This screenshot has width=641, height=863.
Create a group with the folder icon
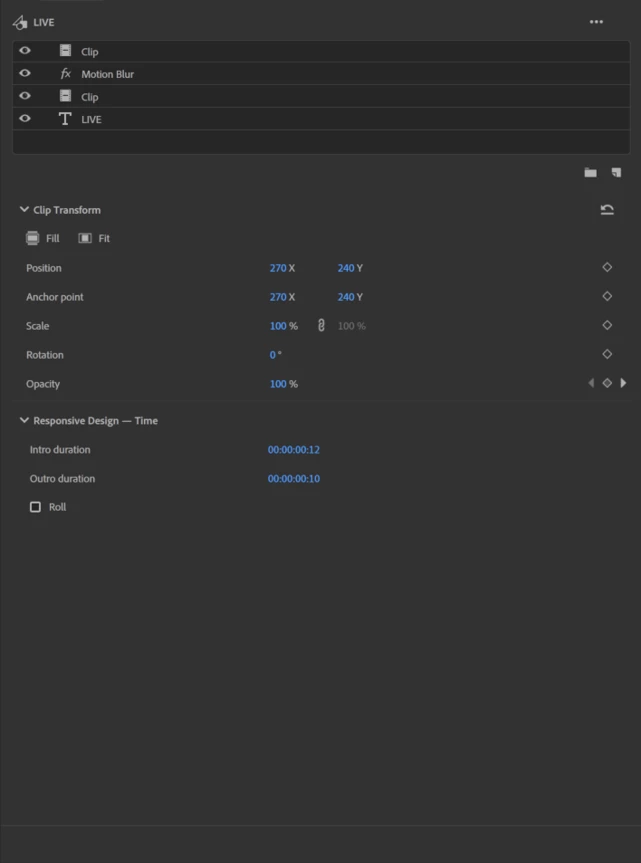tap(590, 173)
